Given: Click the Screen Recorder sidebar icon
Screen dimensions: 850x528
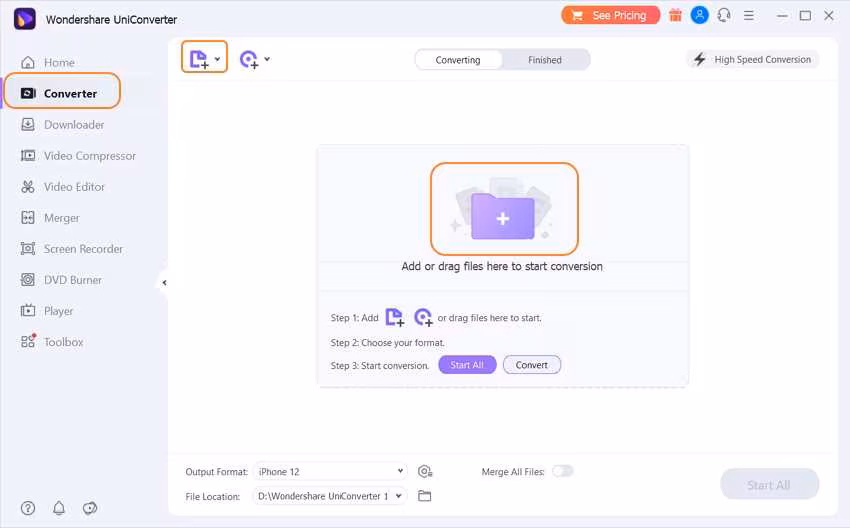Looking at the screenshot, I should click(x=28, y=249).
